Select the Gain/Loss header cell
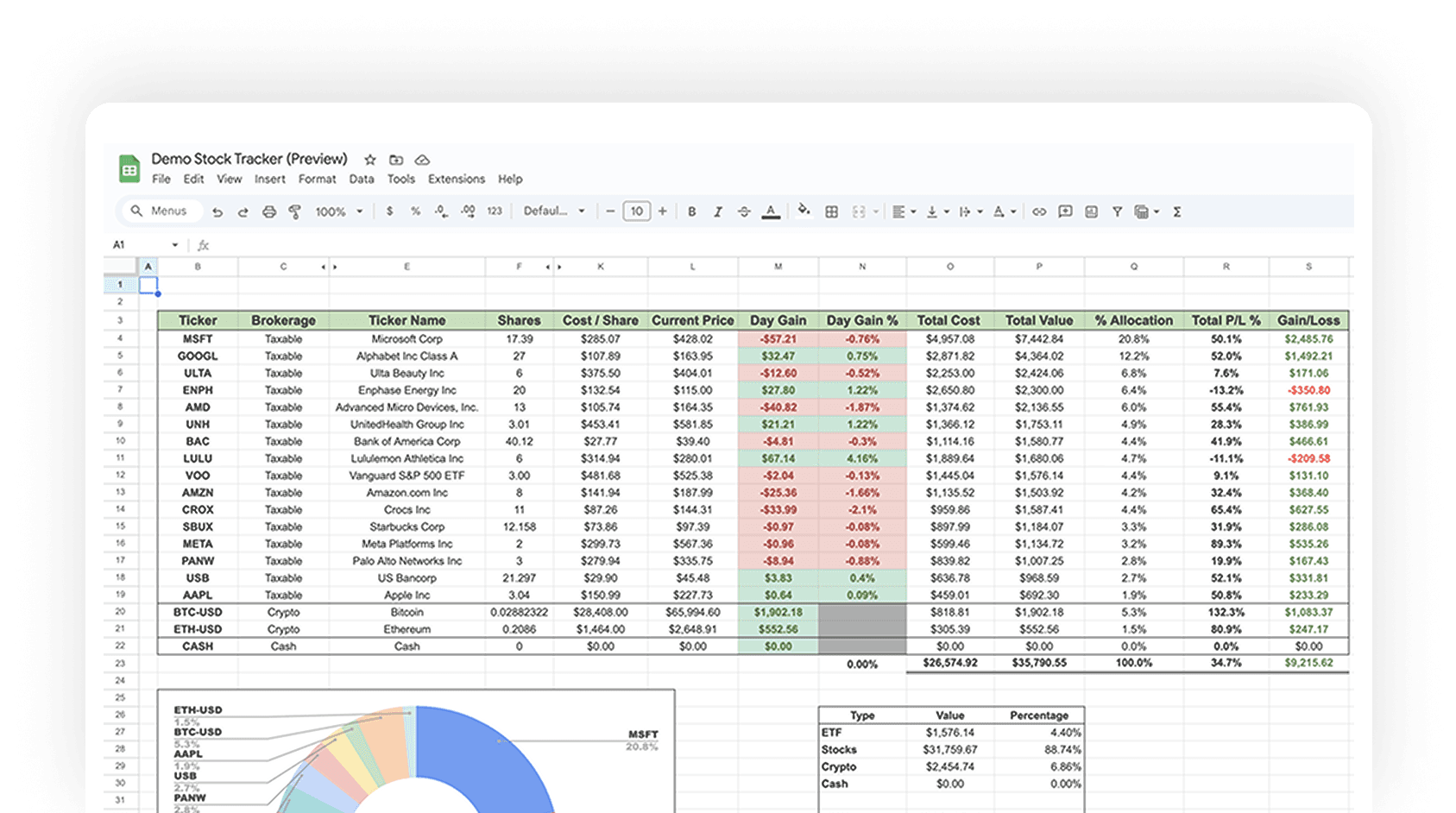The height and width of the screenshot is (813, 1456). [x=1308, y=320]
